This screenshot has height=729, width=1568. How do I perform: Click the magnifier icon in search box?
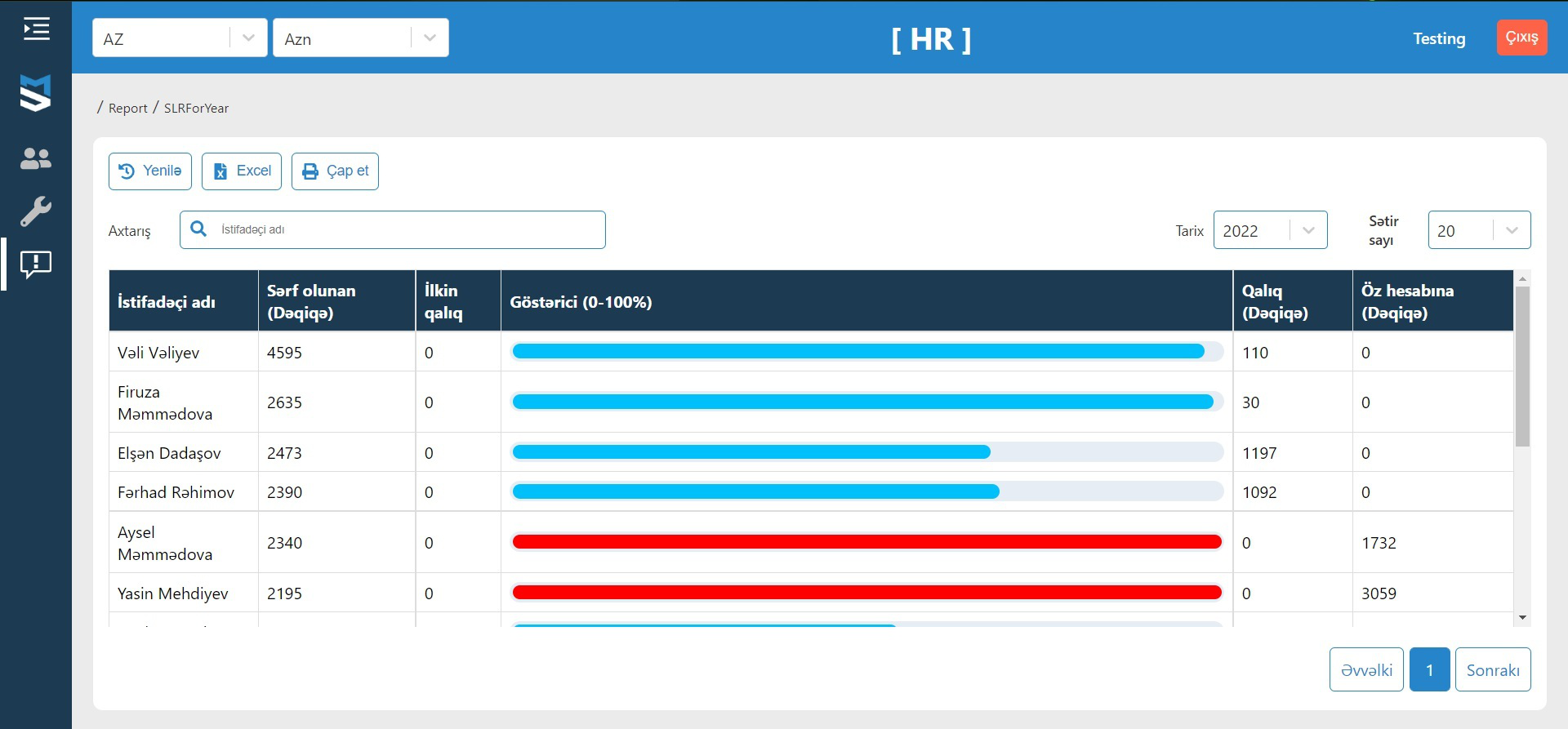tap(198, 229)
